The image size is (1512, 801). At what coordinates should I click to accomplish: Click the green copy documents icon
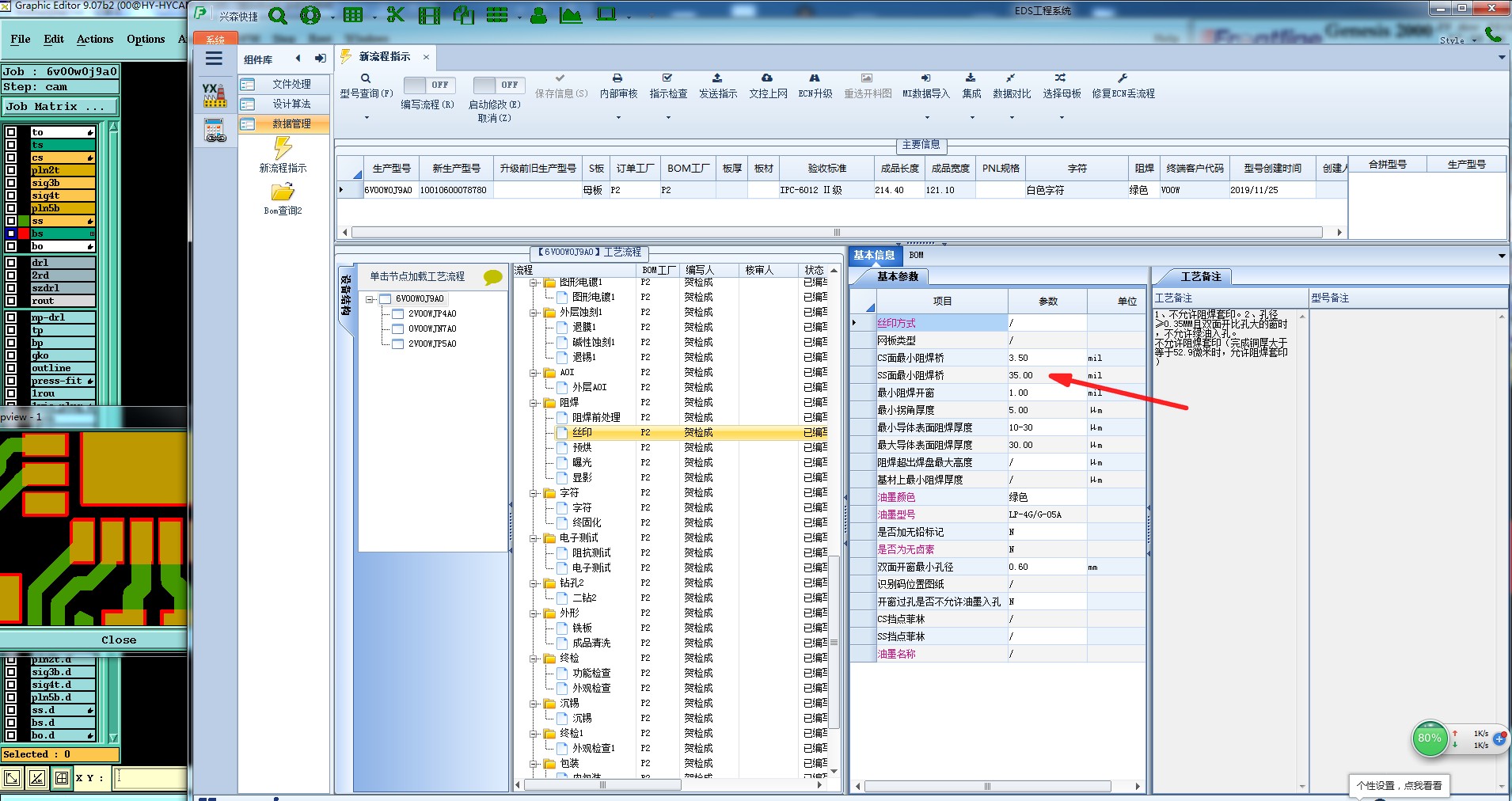464,15
